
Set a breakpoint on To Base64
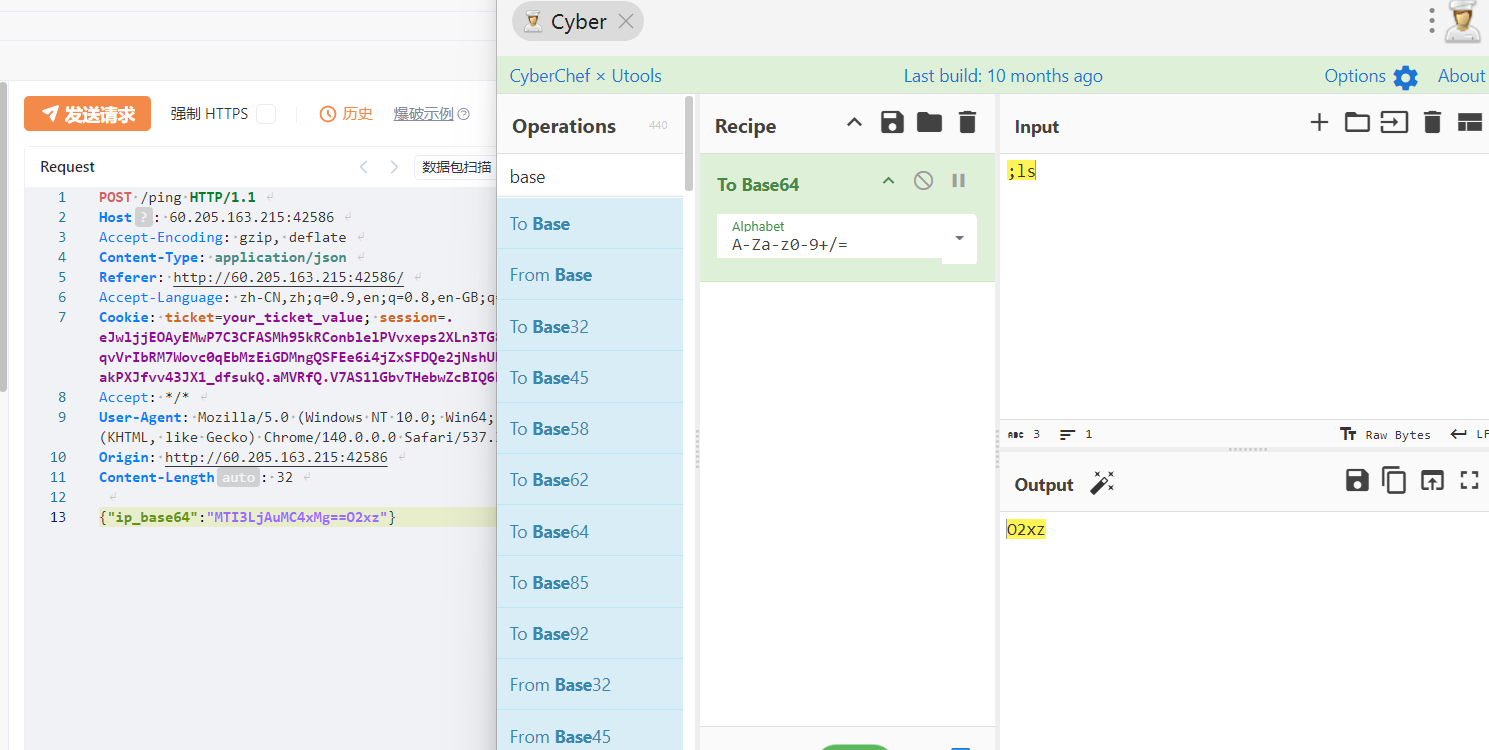pyautogui.click(x=958, y=181)
